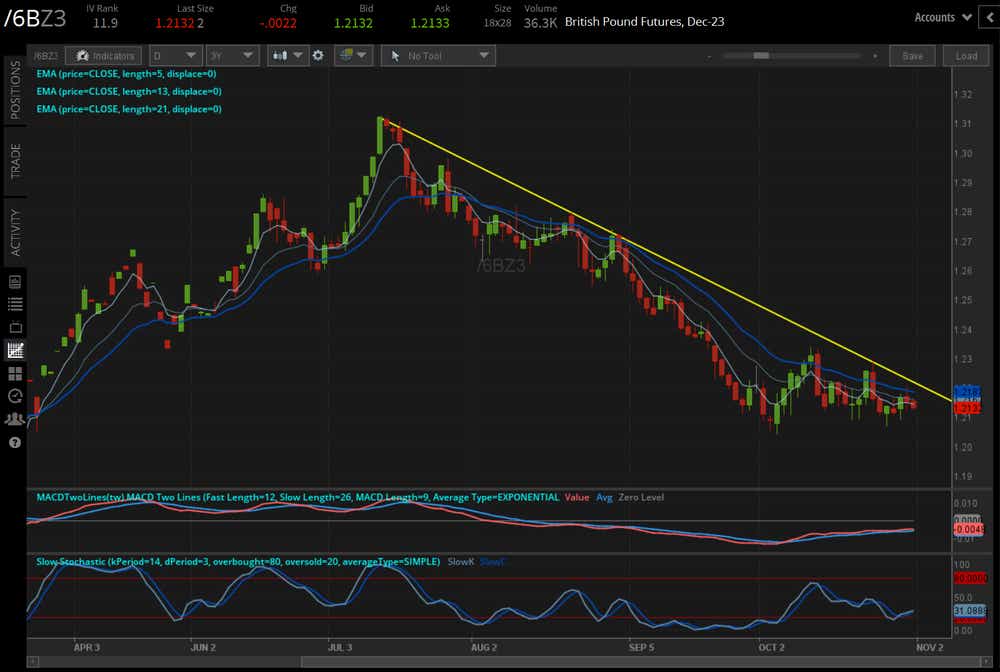This screenshot has width=1000, height=672.
Task: Click the blue EMA price tag on axis
Action: [x=967, y=391]
